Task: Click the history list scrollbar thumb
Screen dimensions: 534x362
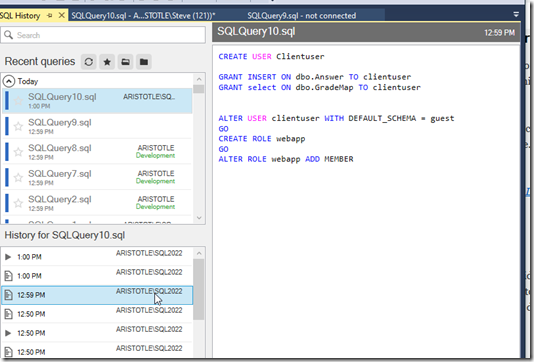Action: [199, 289]
